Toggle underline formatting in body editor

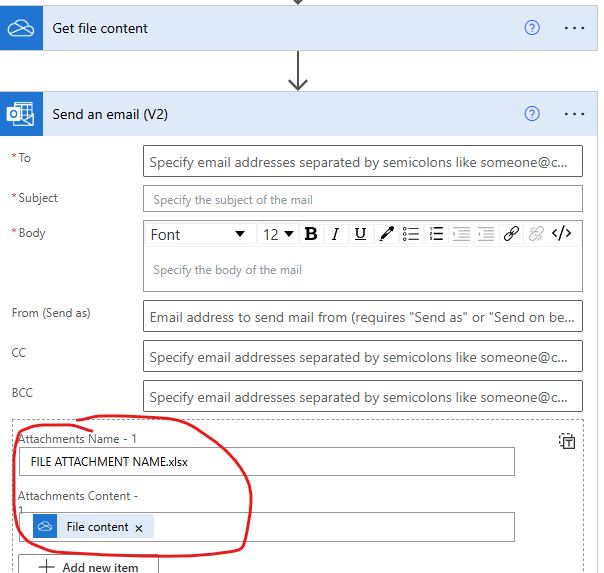[360, 234]
